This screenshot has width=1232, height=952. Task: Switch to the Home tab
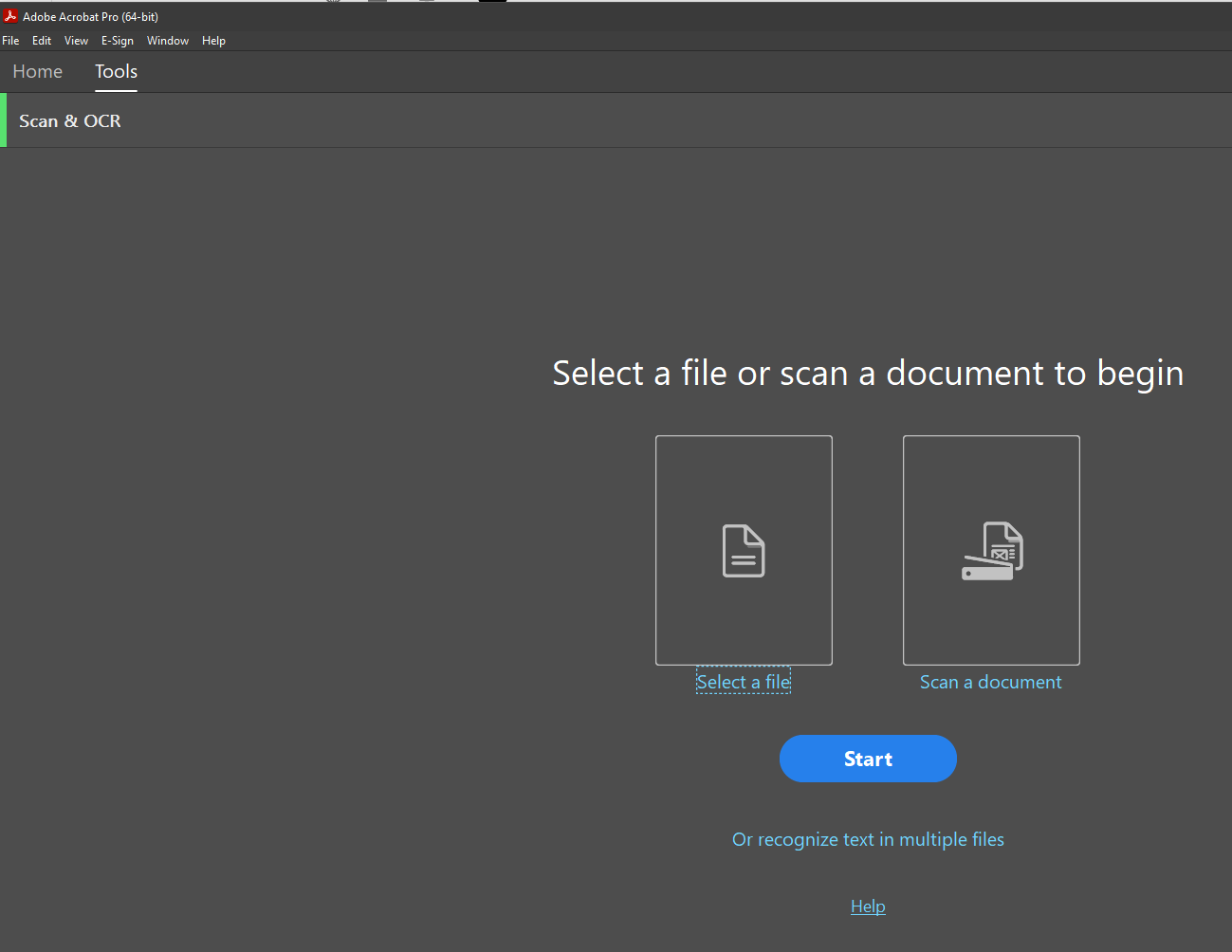(37, 71)
